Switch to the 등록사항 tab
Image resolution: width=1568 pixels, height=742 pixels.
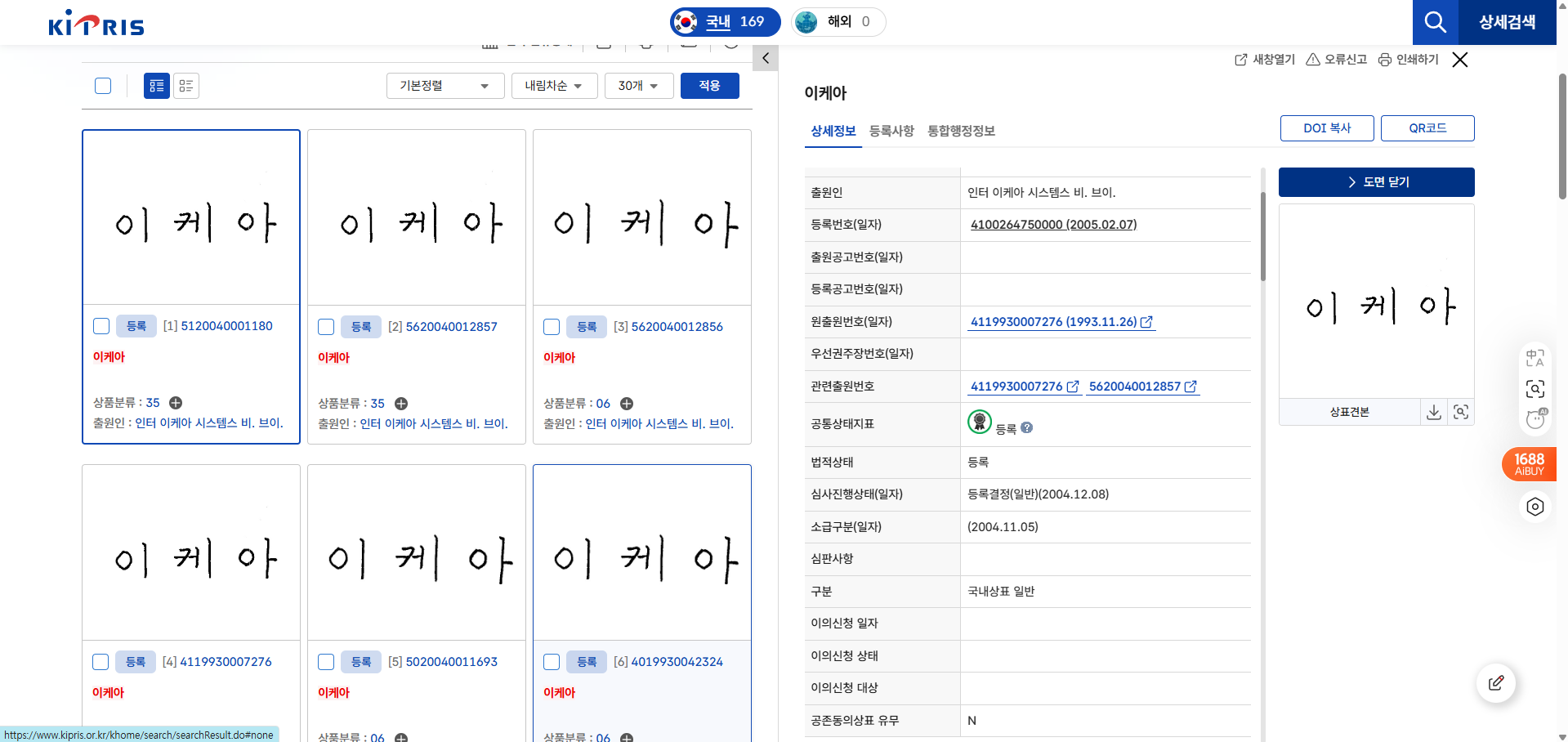point(891,131)
